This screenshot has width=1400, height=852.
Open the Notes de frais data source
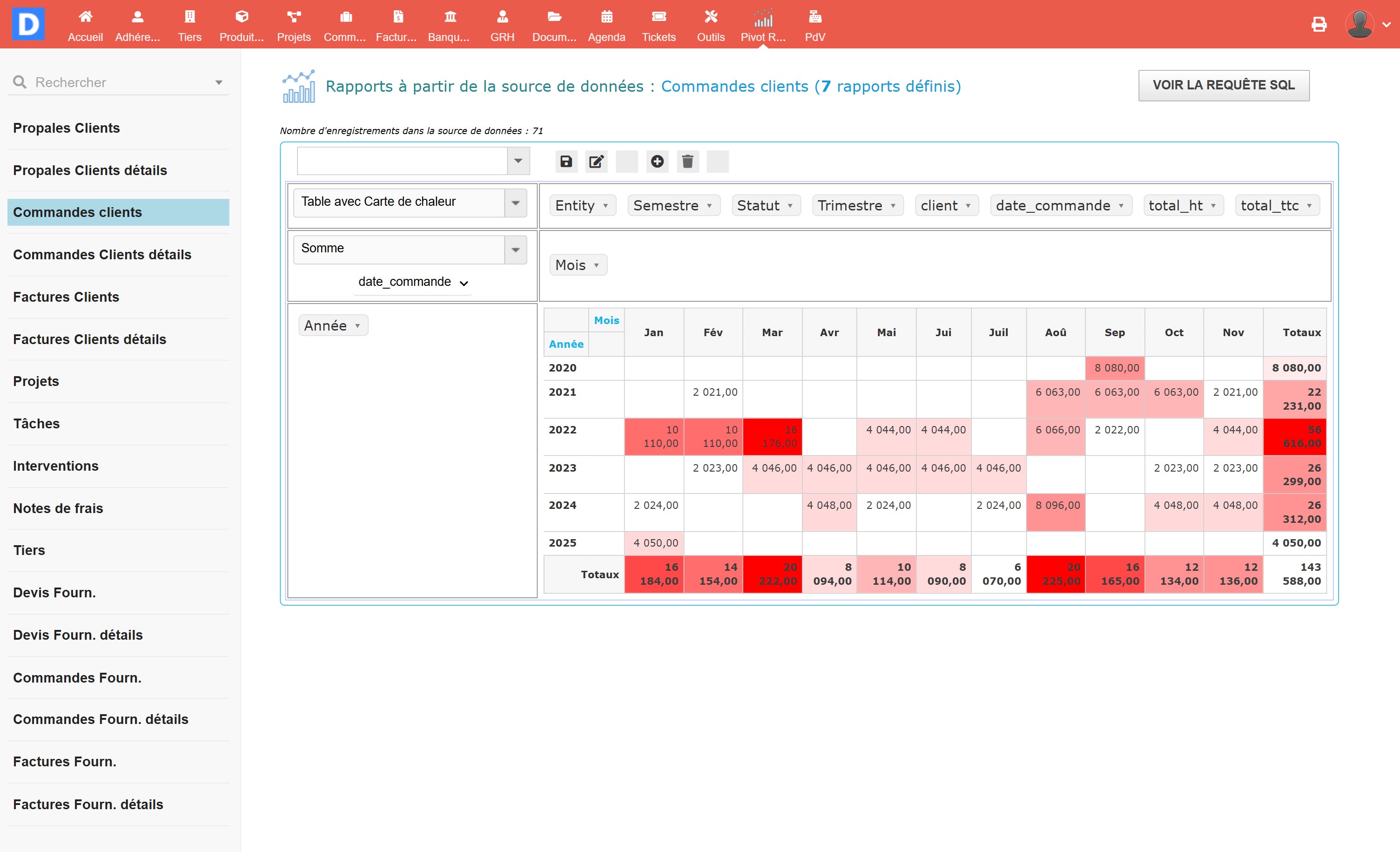tap(58, 508)
